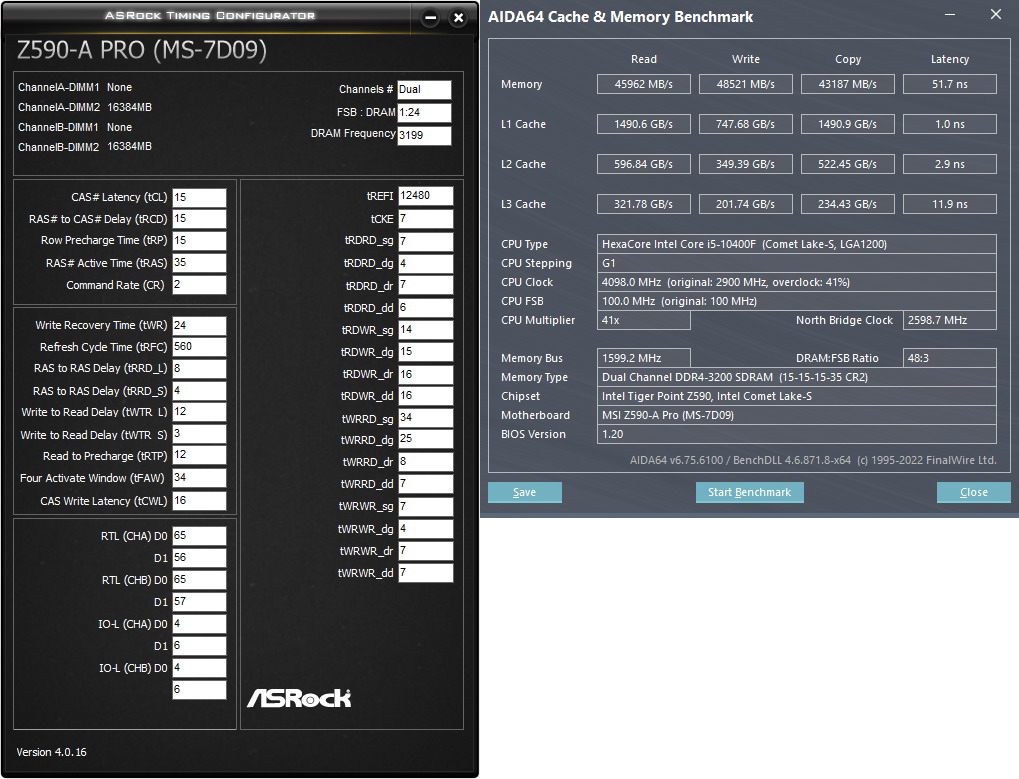This screenshot has width=1019, height=779.
Task: Click the Refresh Cycle Time (tRFC) field
Action: (x=200, y=347)
